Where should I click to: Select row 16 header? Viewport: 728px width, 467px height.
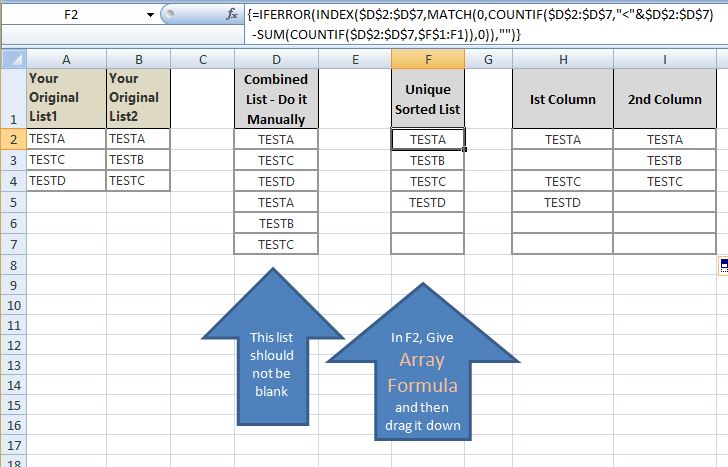coord(14,425)
